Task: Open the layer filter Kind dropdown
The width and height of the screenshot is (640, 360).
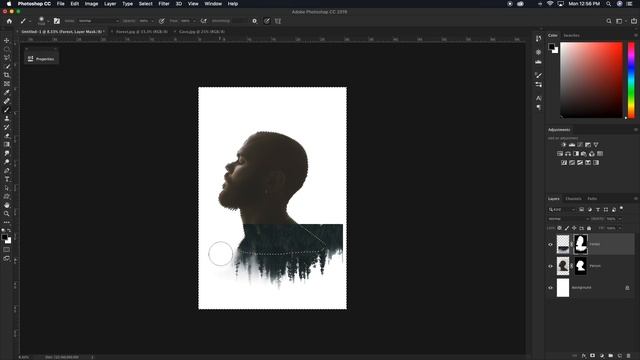Action: (562, 209)
